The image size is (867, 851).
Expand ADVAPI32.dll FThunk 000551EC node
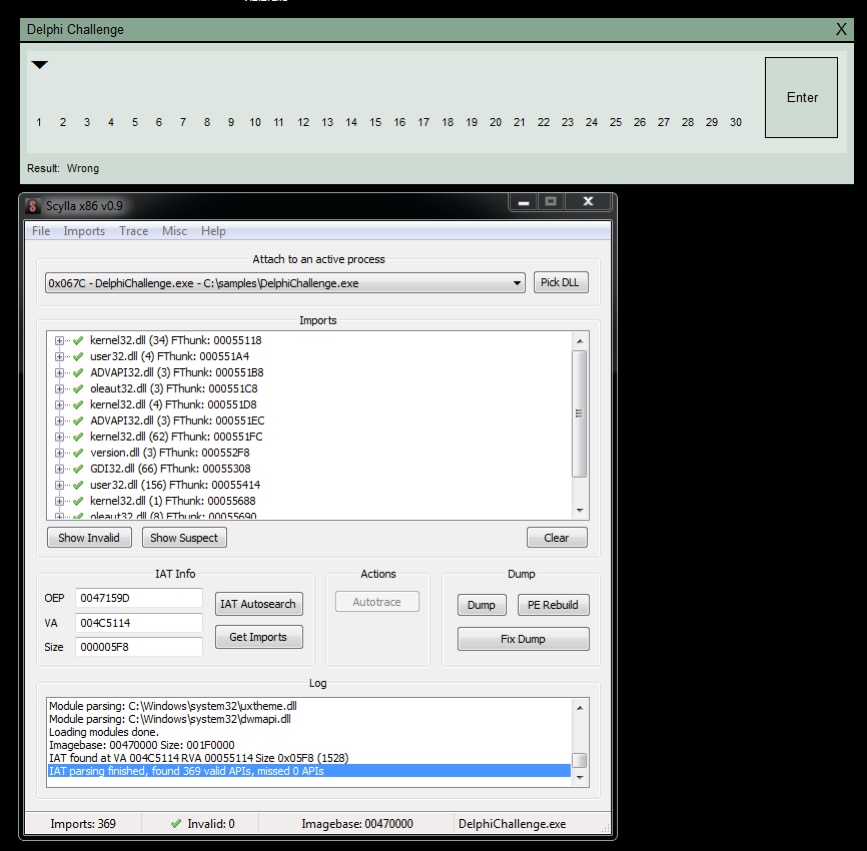click(x=59, y=421)
